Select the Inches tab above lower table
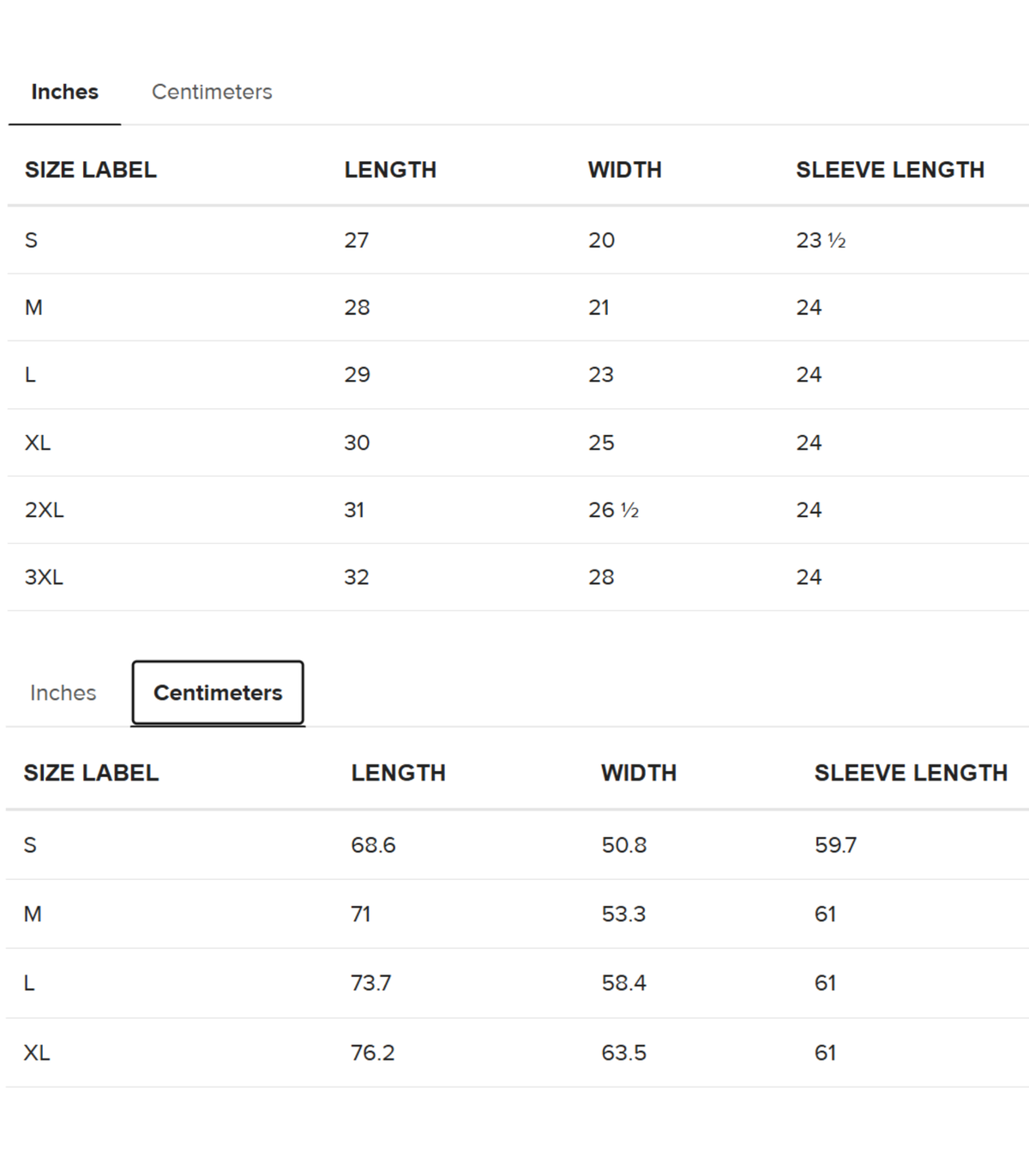 click(x=63, y=693)
